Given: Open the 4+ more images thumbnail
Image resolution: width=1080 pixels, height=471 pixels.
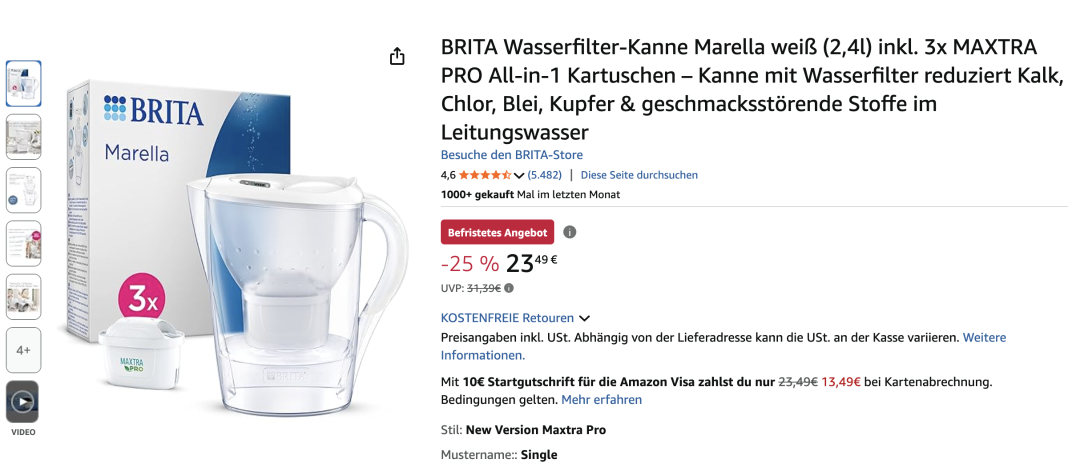Looking at the screenshot, I should pos(23,350).
